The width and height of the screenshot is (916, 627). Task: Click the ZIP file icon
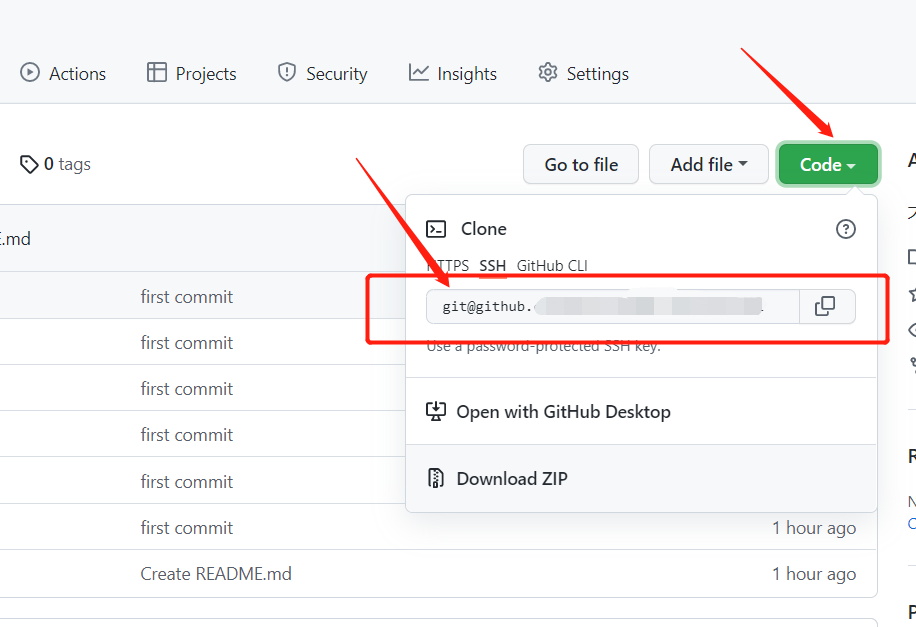[436, 478]
